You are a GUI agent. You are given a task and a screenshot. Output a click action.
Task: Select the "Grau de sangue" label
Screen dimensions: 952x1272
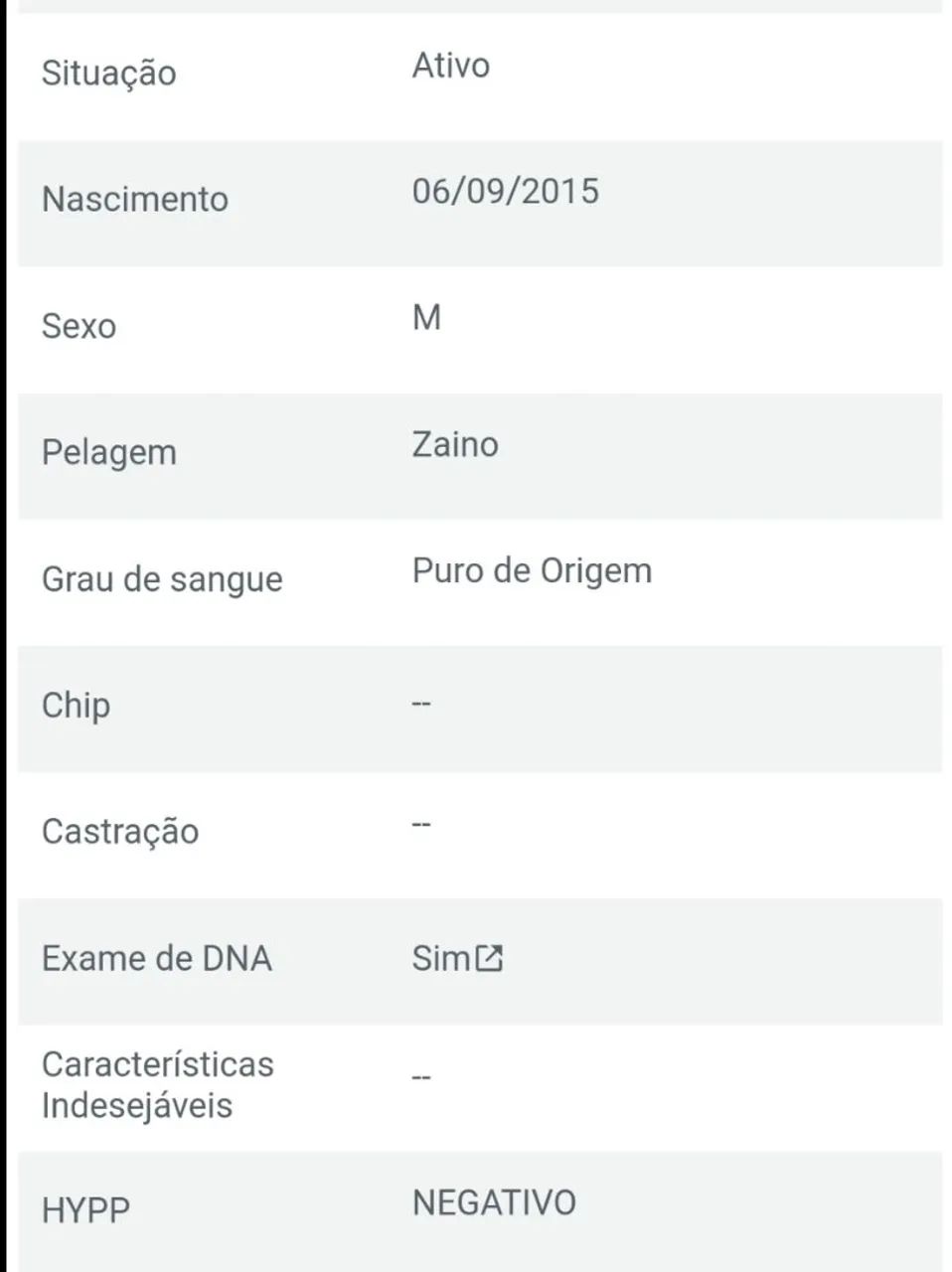162,578
